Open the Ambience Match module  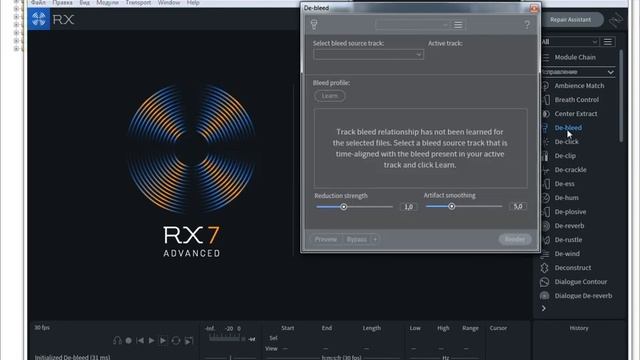(579, 86)
